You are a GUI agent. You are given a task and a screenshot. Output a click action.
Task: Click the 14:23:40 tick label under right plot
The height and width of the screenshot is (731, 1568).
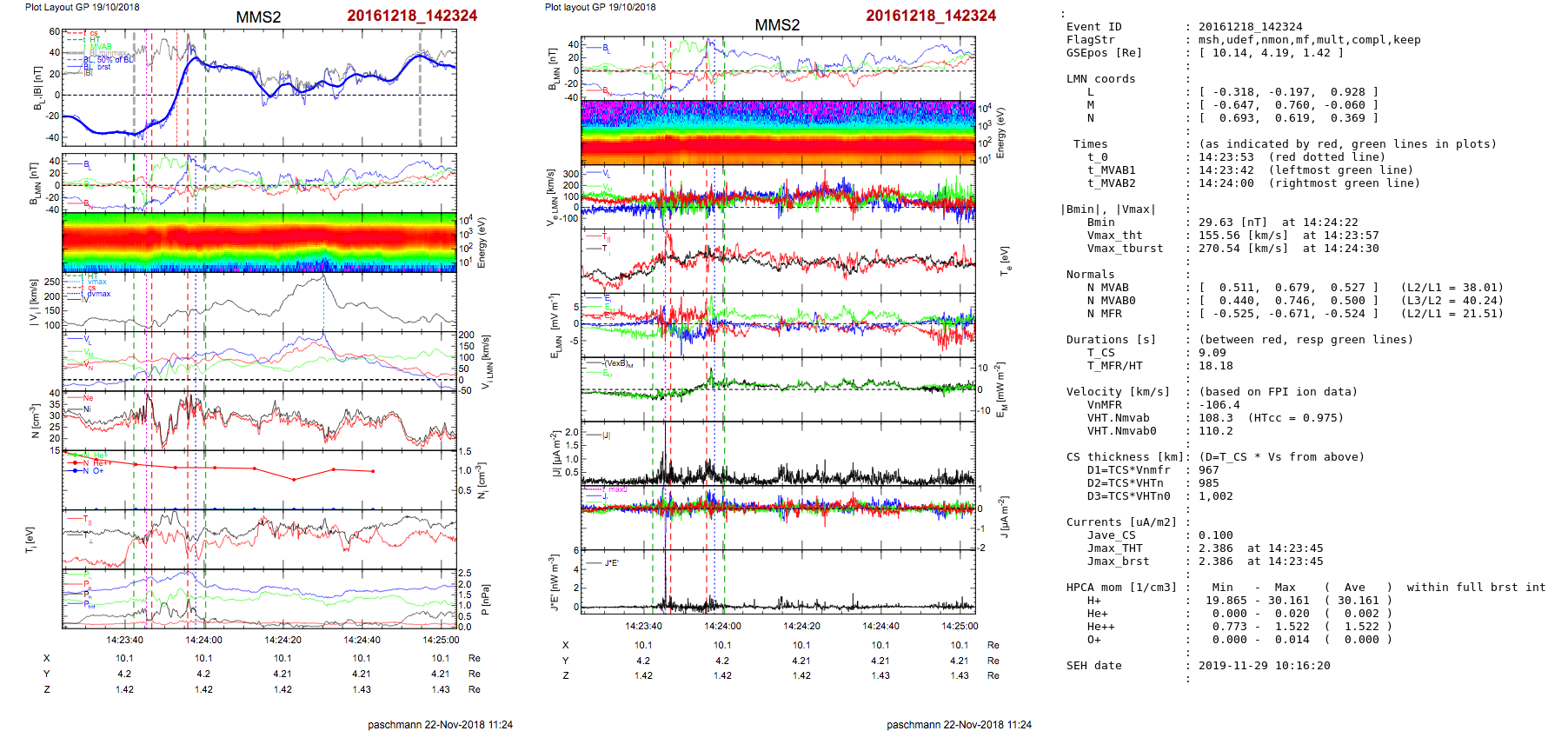tap(643, 626)
